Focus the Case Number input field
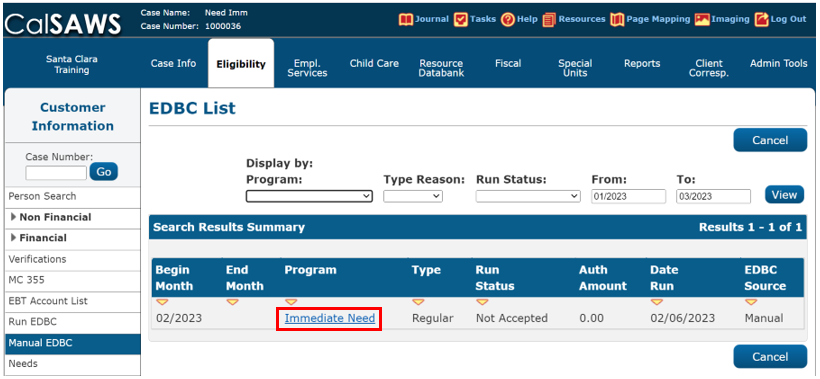Image resolution: width=820 pixels, height=379 pixels. [x=56, y=173]
